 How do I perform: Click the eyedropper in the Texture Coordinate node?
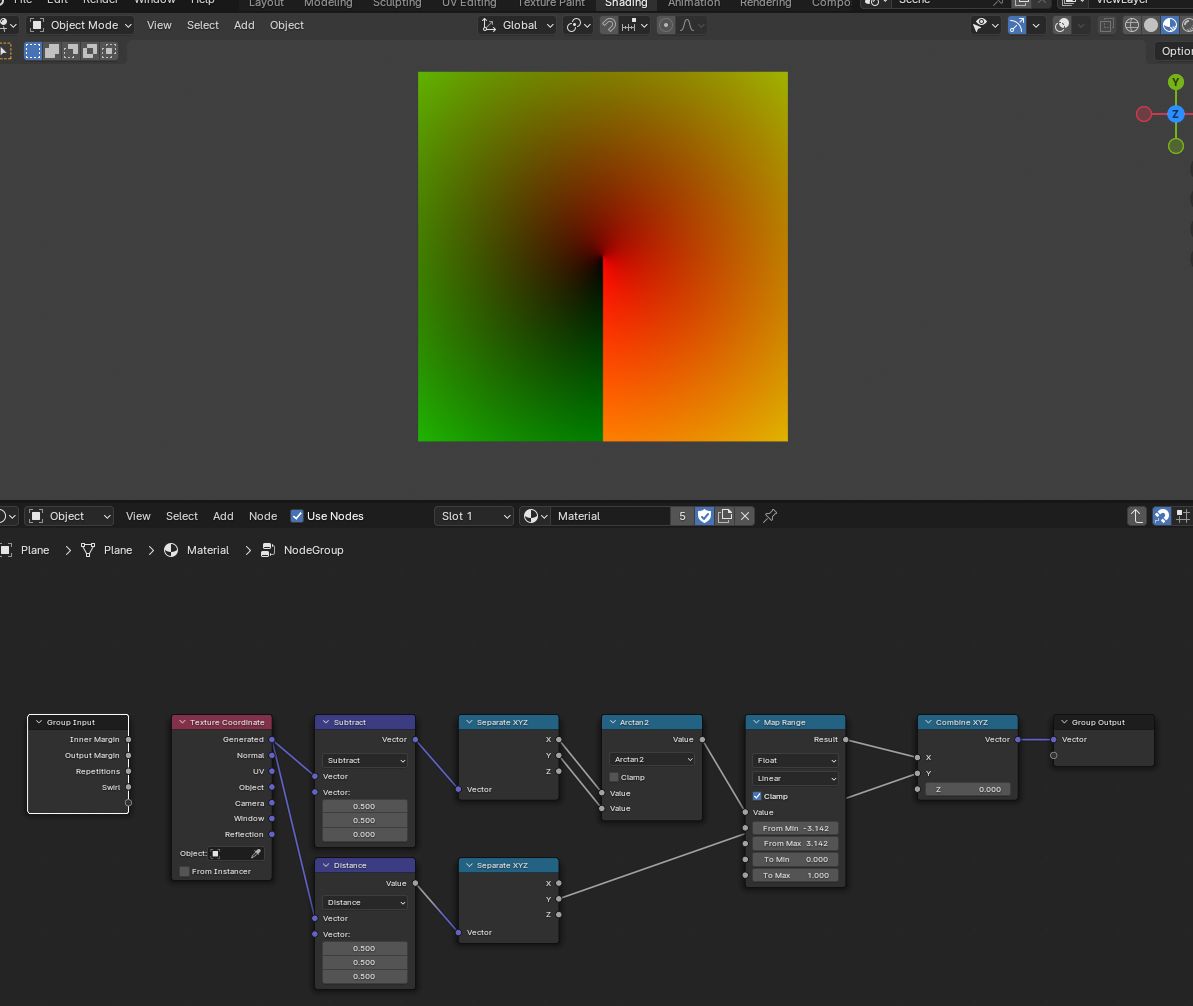coord(256,854)
